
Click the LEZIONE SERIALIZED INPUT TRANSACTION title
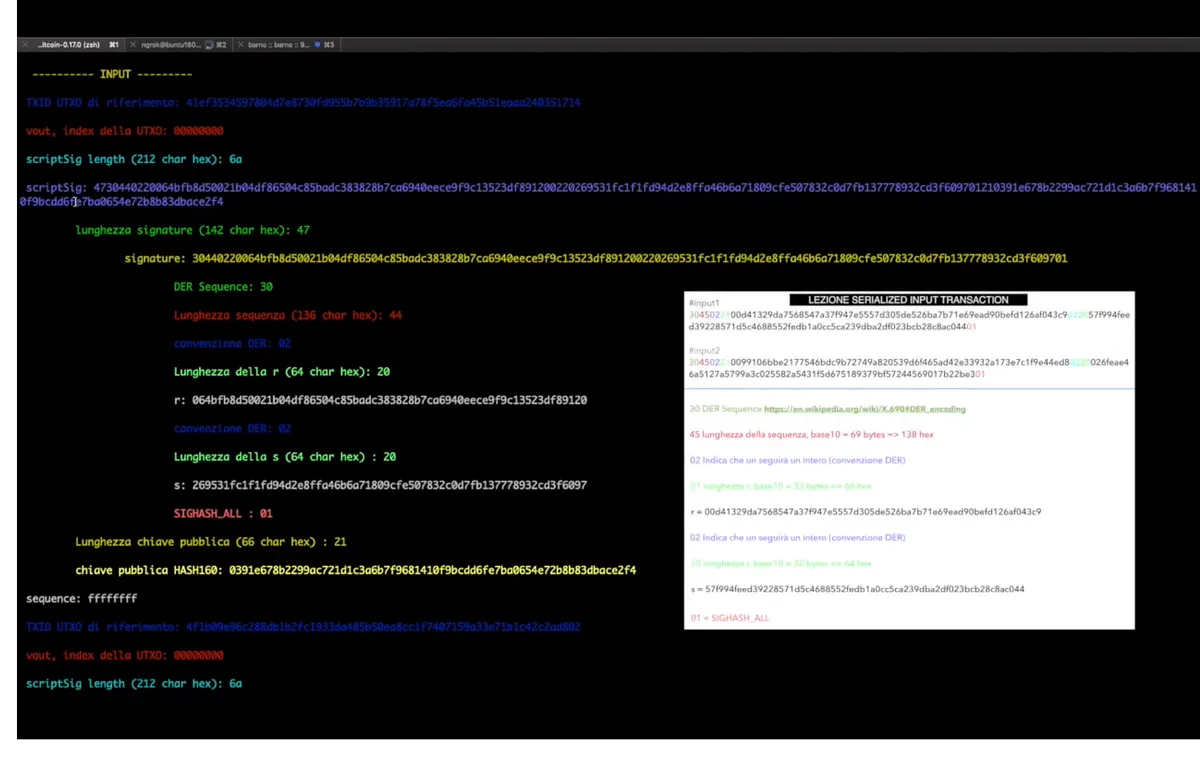tap(908, 299)
